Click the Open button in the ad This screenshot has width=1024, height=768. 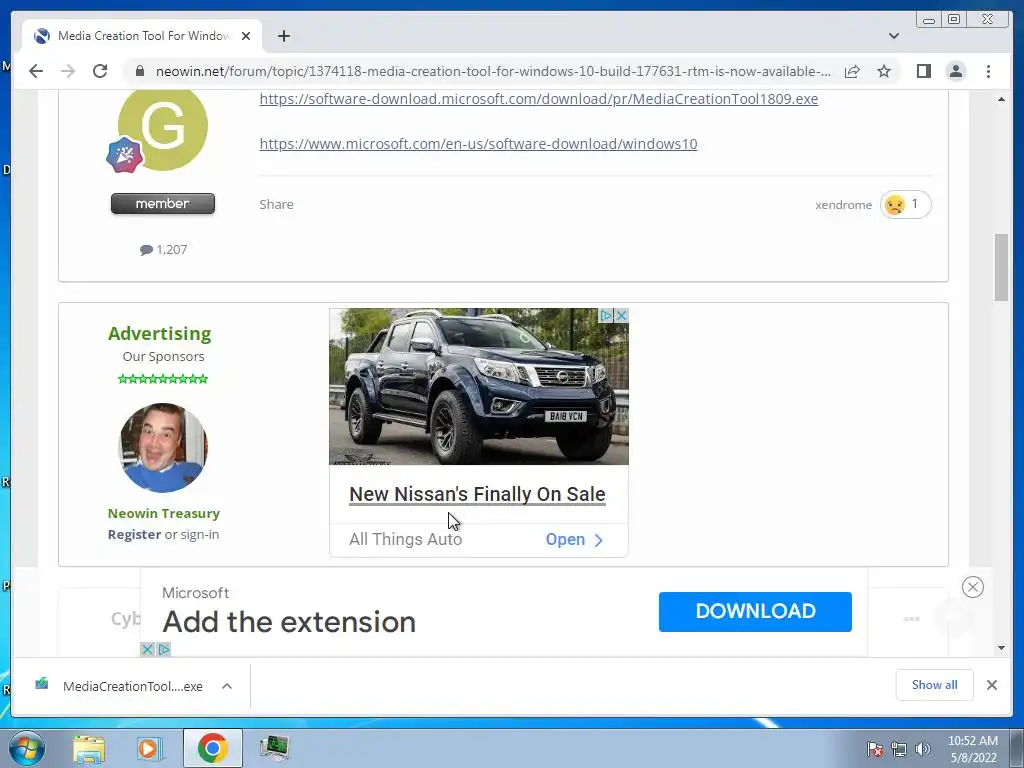tap(574, 539)
